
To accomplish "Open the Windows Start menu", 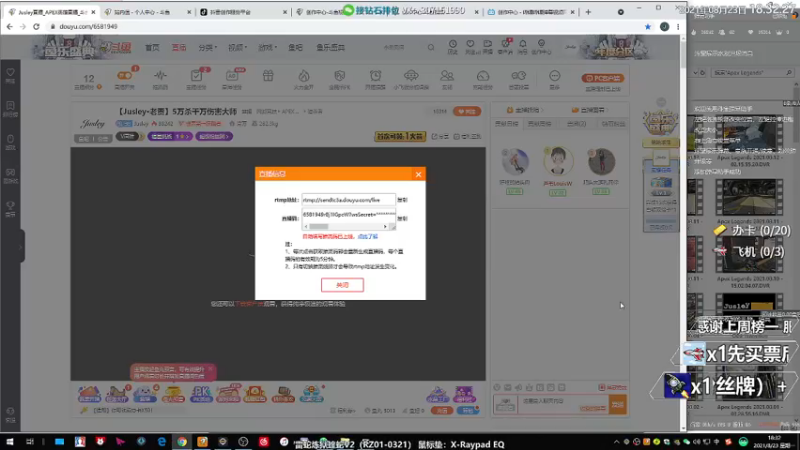I will point(10,442).
